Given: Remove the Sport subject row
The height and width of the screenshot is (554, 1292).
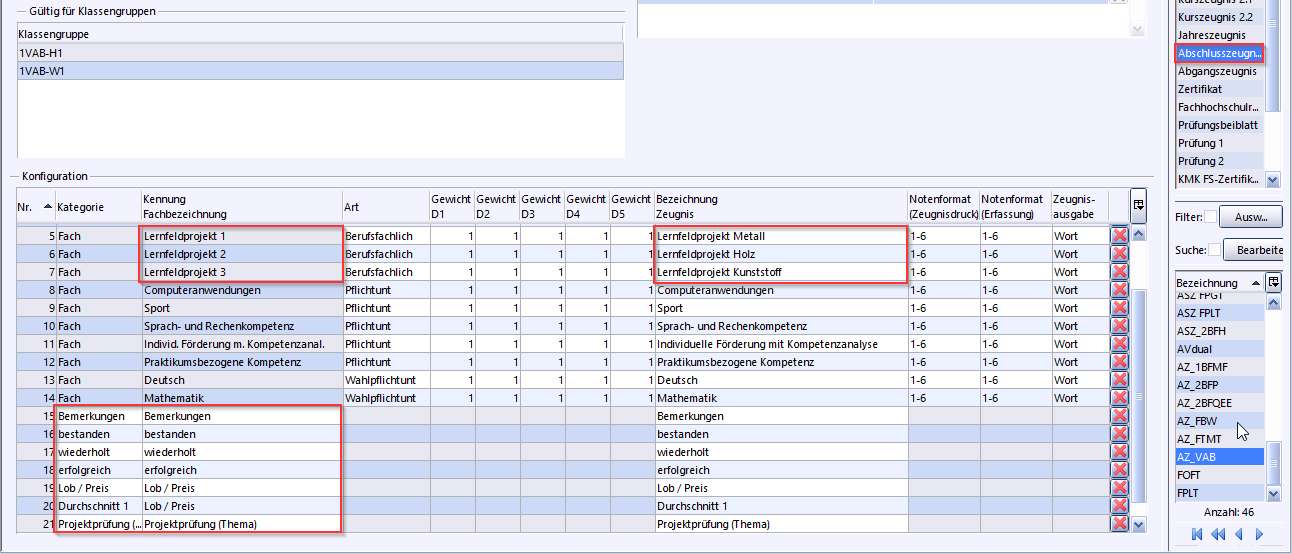Looking at the screenshot, I should (x=1119, y=308).
